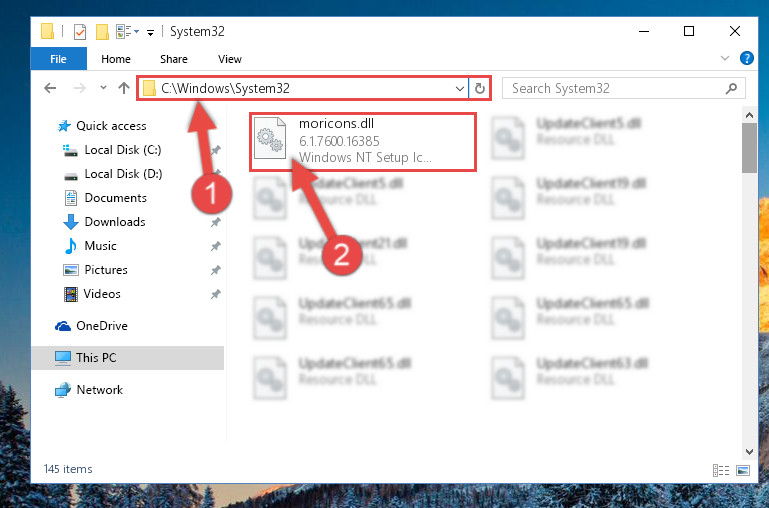Close the System32 window

click(735, 31)
